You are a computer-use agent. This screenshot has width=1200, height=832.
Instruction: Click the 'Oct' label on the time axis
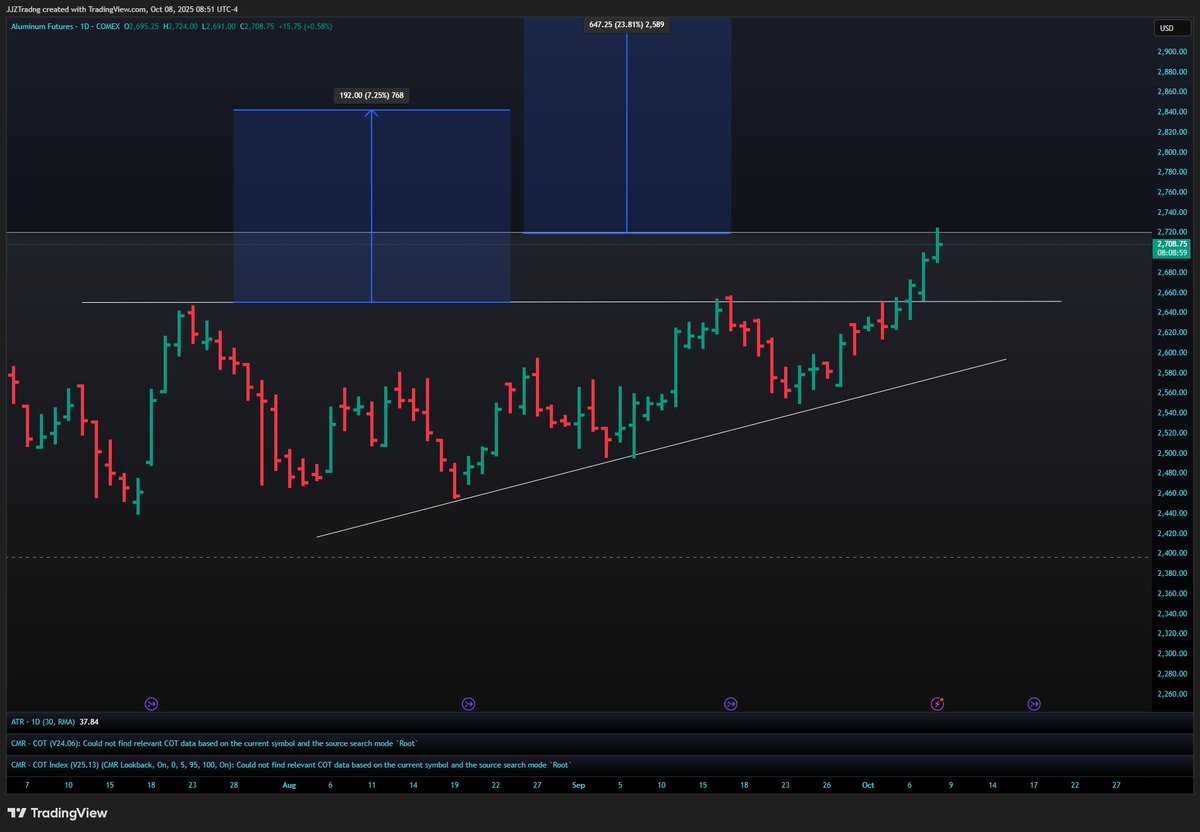(868, 786)
